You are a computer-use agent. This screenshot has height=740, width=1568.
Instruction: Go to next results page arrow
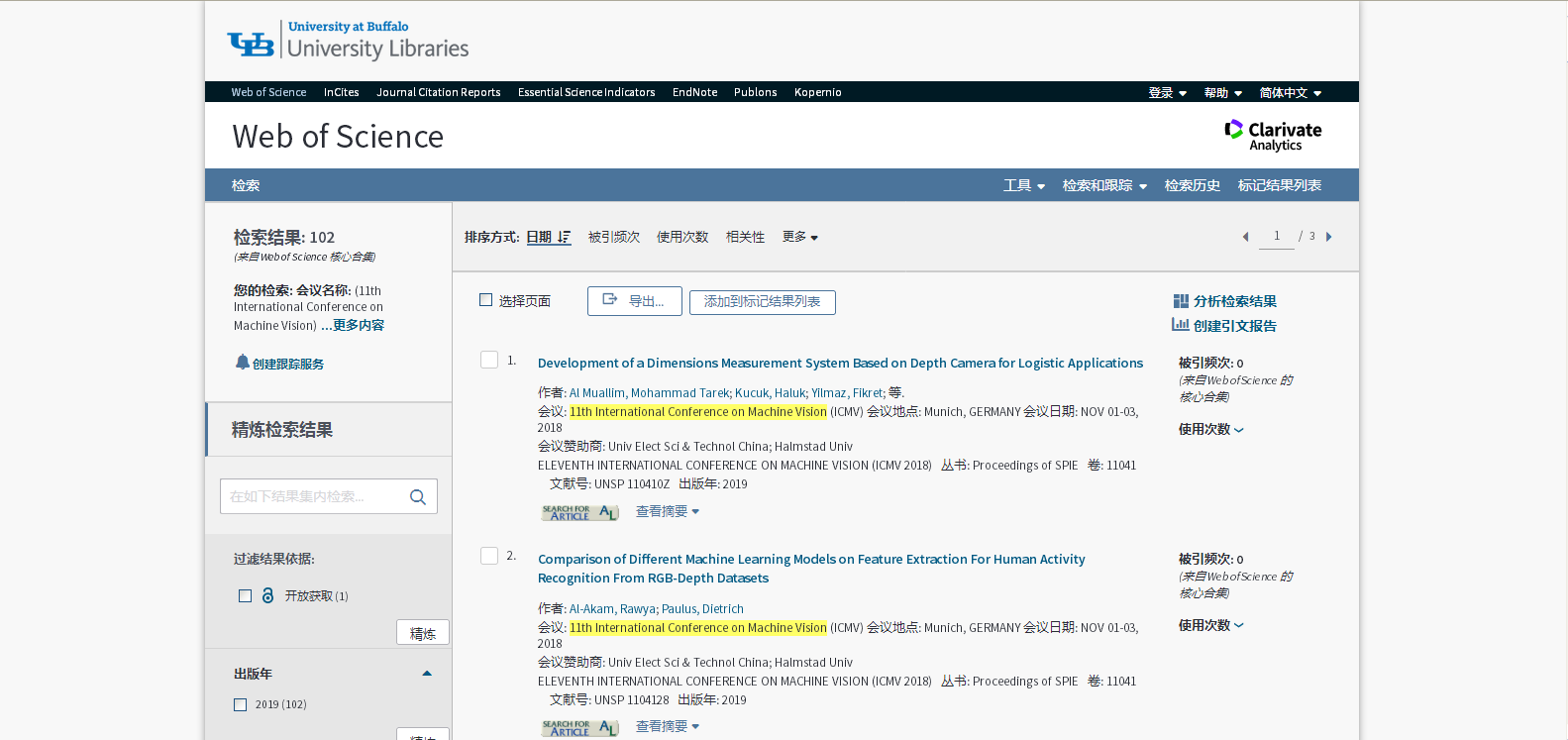(x=1329, y=237)
